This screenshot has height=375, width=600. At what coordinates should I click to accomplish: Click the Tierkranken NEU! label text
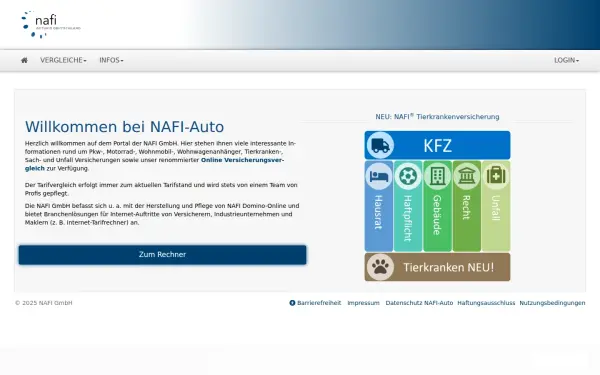(448, 267)
